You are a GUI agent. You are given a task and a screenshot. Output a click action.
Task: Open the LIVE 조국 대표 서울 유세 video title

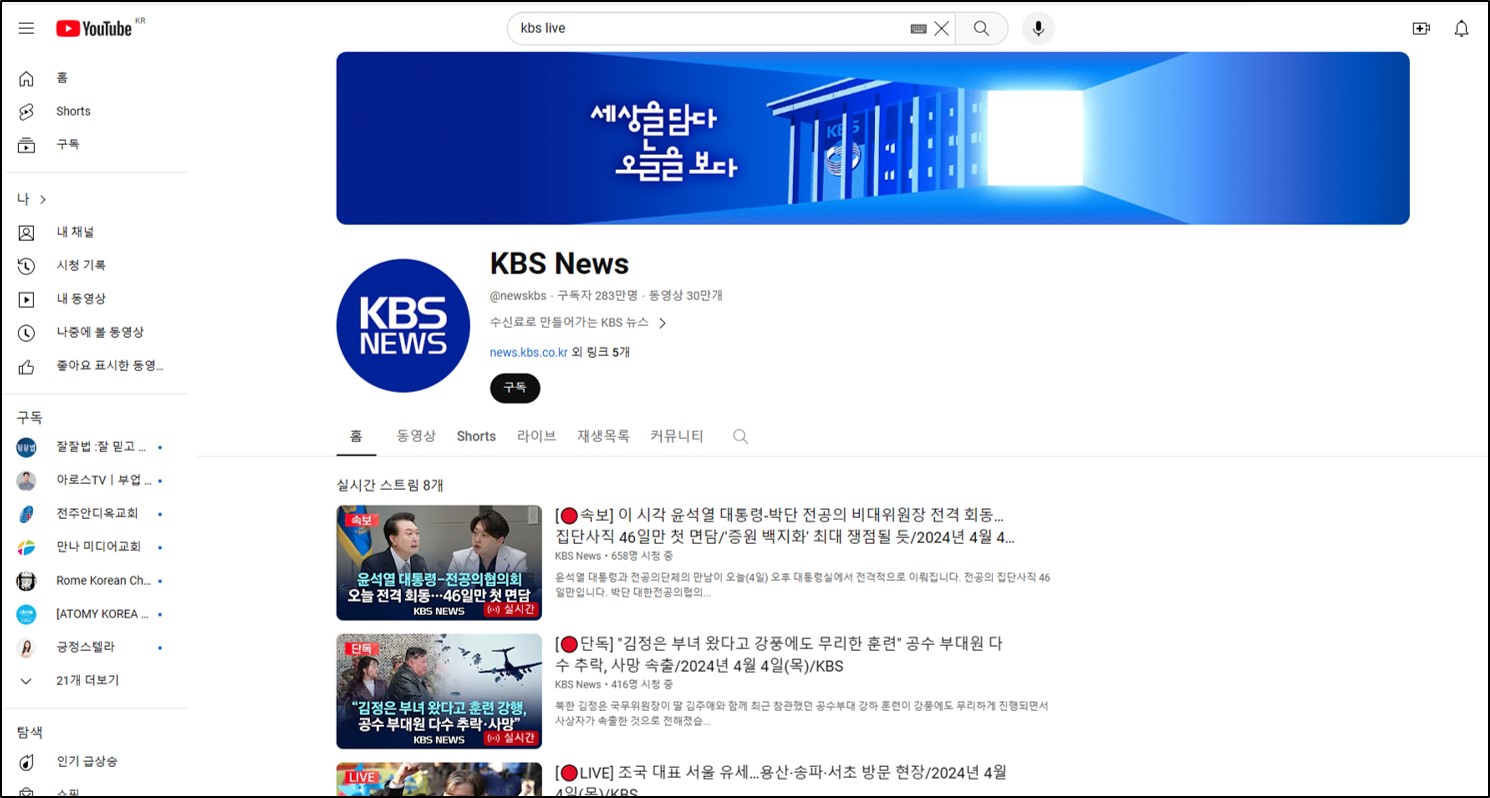click(x=781, y=782)
